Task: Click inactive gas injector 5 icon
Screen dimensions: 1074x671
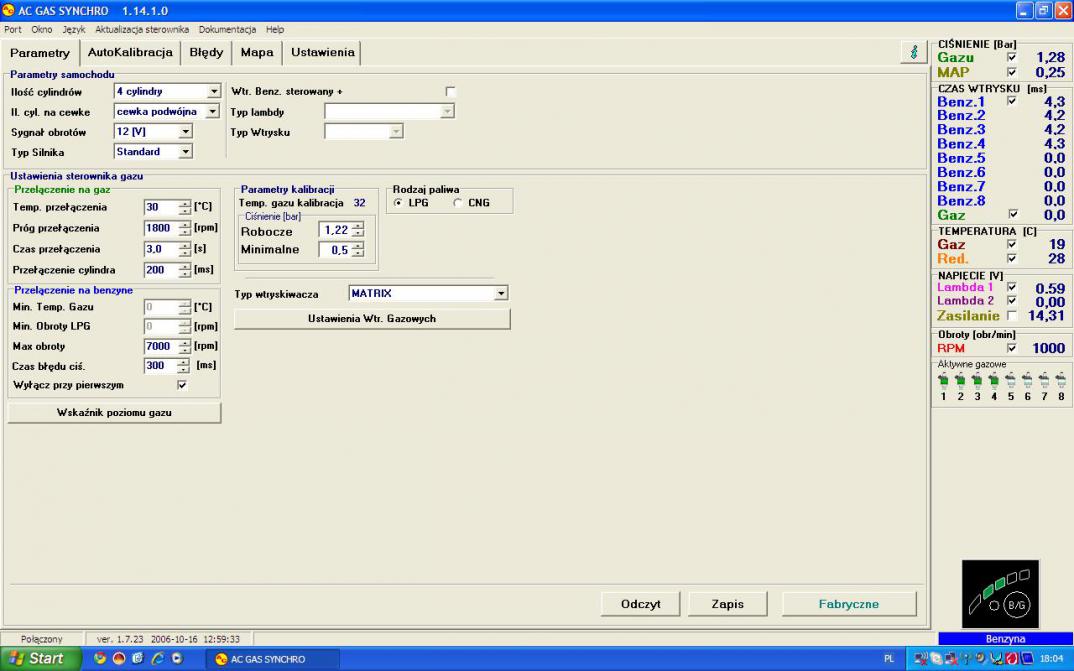Action: (x=1010, y=381)
